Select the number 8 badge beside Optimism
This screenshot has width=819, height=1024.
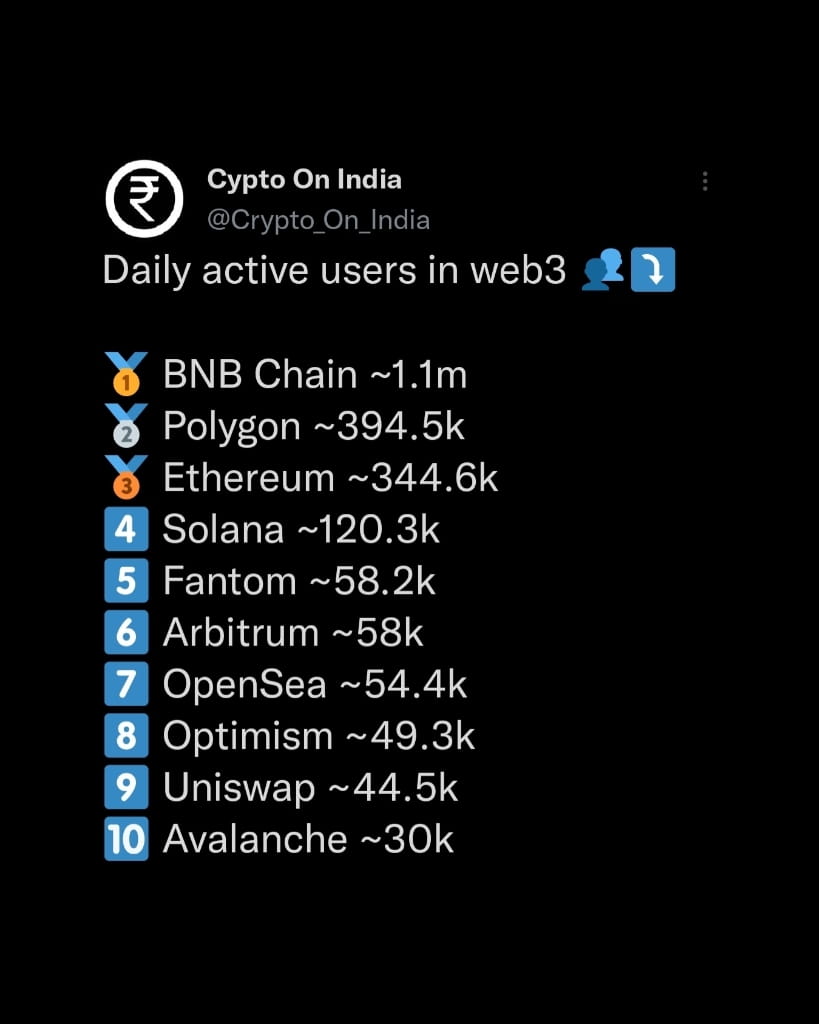125,736
